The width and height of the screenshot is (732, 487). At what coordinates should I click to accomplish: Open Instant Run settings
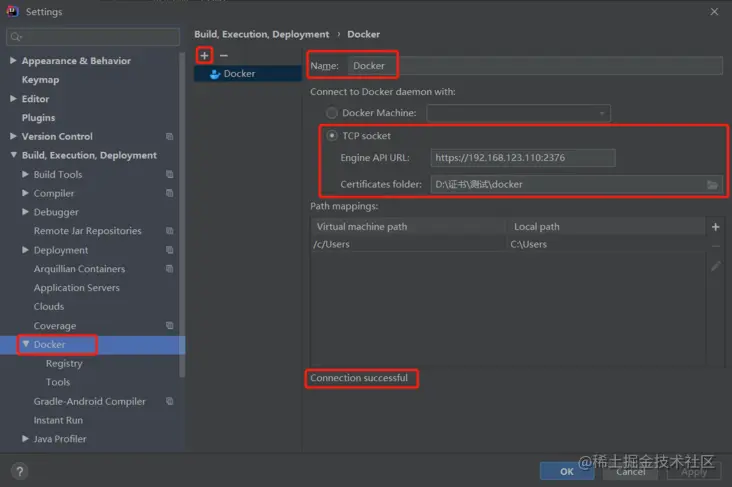pyautogui.click(x=58, y=420)
